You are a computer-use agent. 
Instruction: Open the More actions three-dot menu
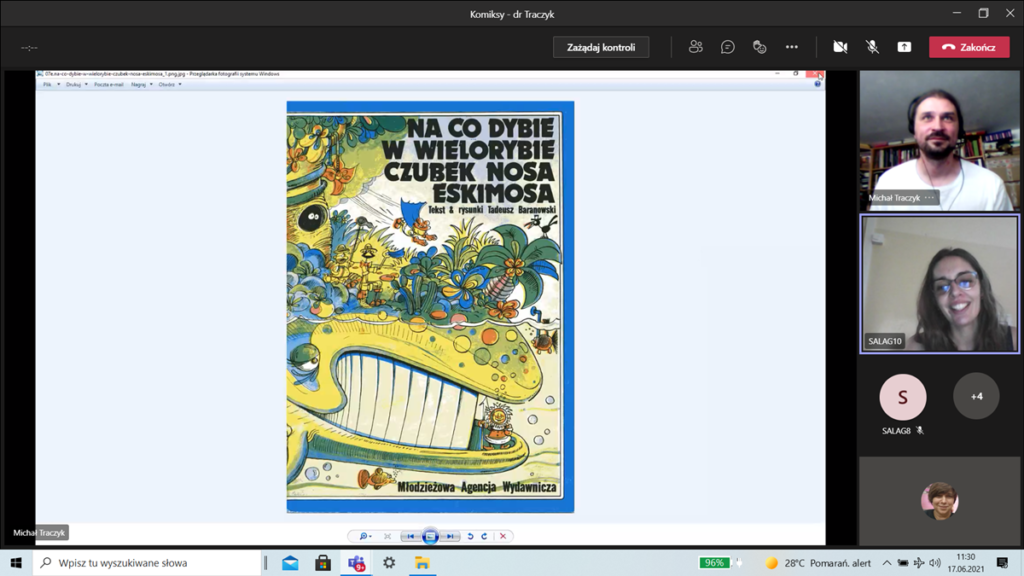click(792, 47)
